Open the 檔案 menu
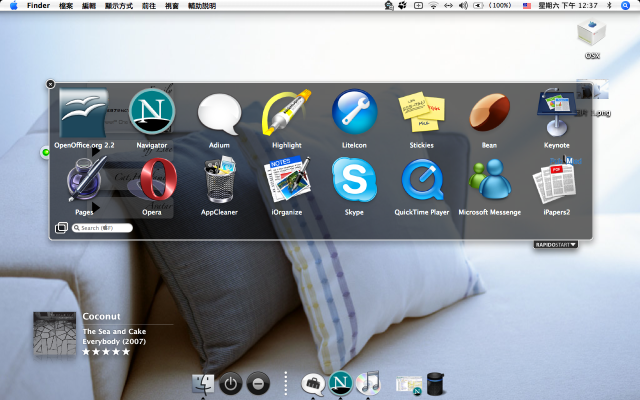The width and height of the screenshot is (640, 400). [66, 6]
